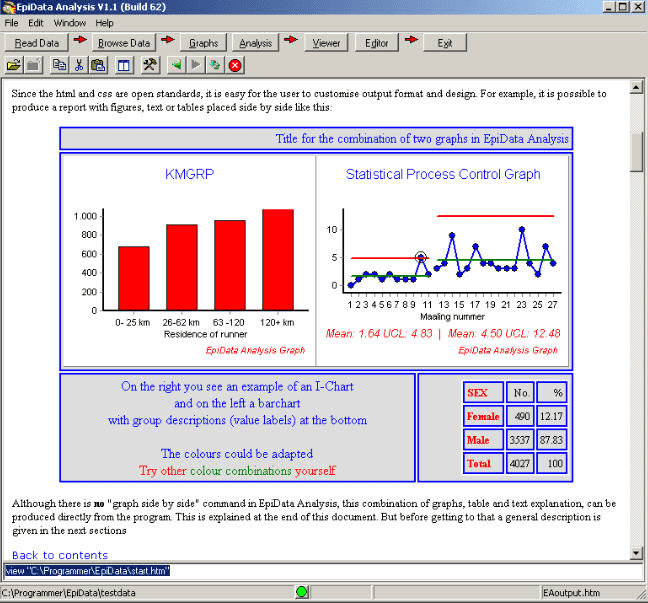Click the Exit button
The height and width of the screenshot is (603, 648).
445,43
